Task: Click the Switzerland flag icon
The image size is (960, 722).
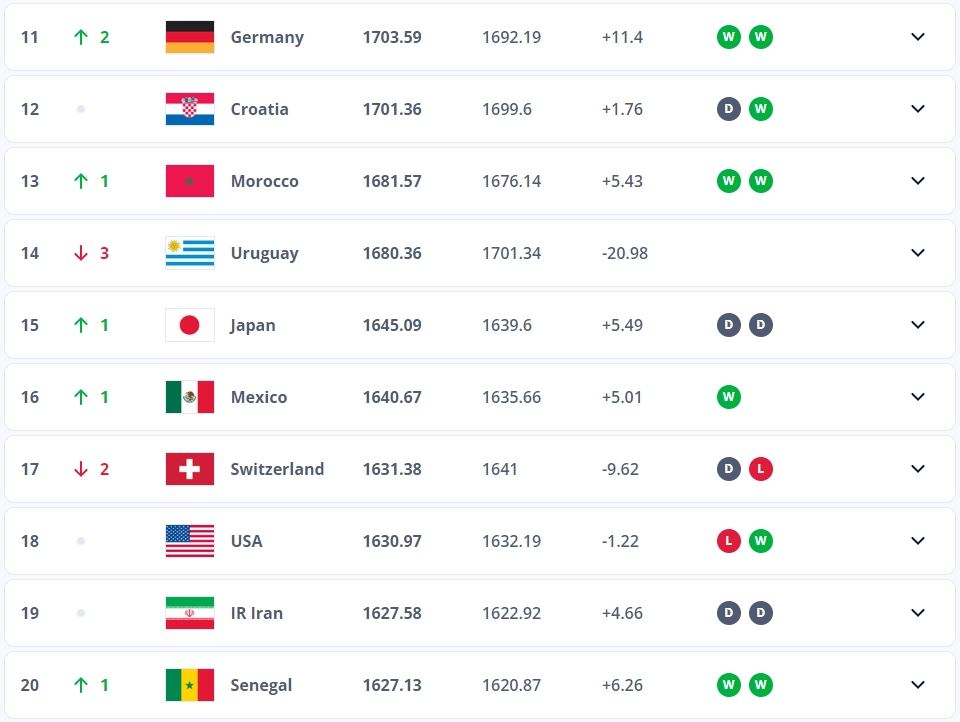Action: [190, 469]
